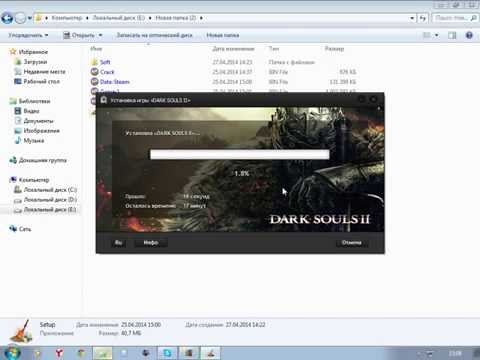Select the Data-Steam file

[x=115, y=82]
